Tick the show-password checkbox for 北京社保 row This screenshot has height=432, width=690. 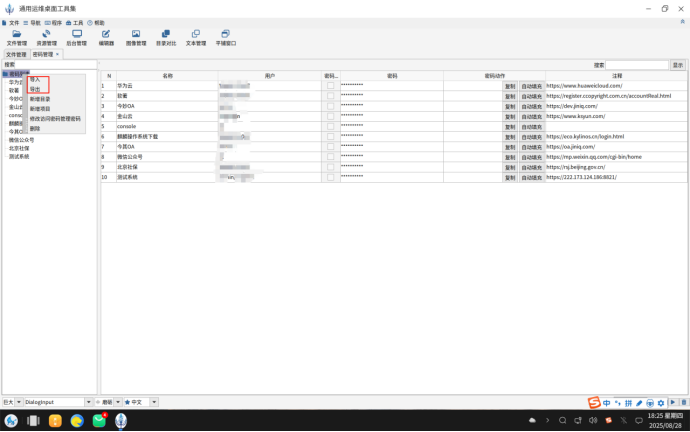pyautogui.click(x=330, y=167)
